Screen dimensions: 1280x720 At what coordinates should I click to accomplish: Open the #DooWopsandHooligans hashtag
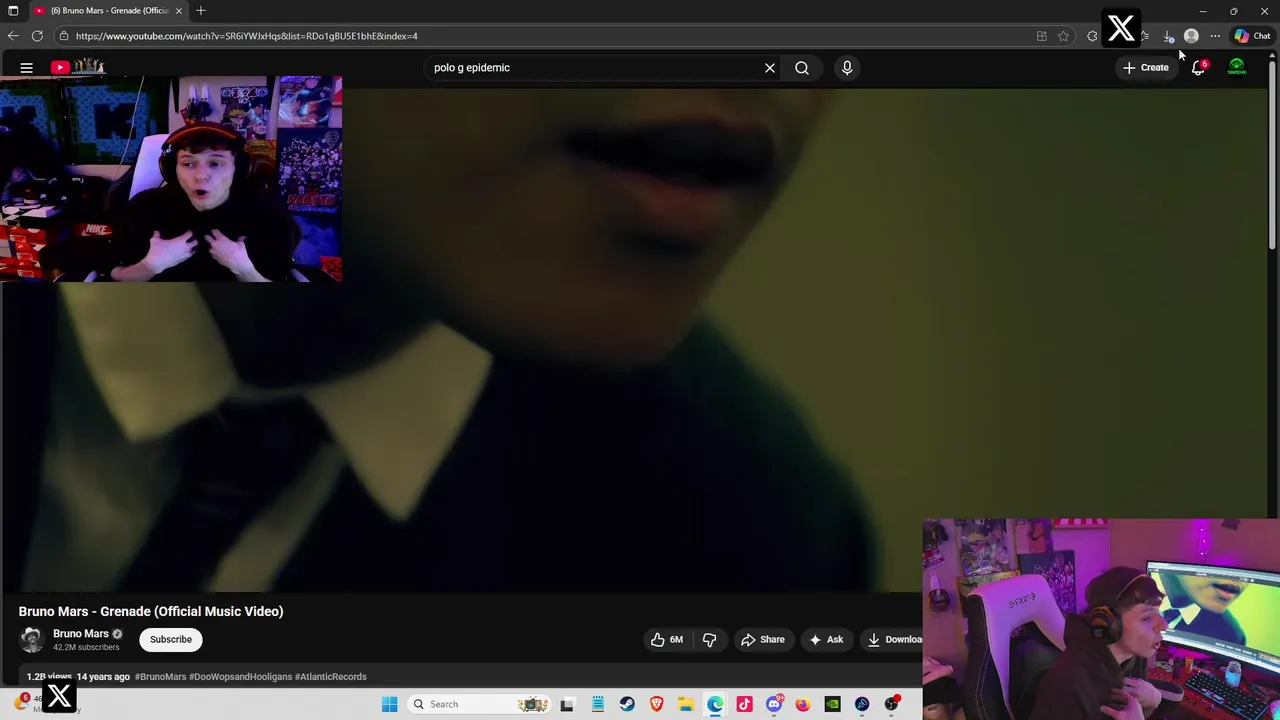pos(240,677)
